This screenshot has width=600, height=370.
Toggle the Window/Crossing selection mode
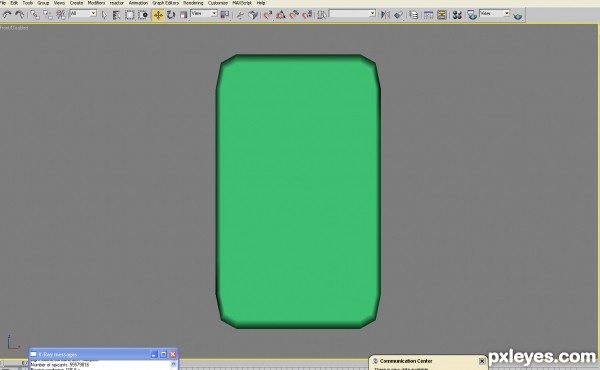[x=143, y=15]
